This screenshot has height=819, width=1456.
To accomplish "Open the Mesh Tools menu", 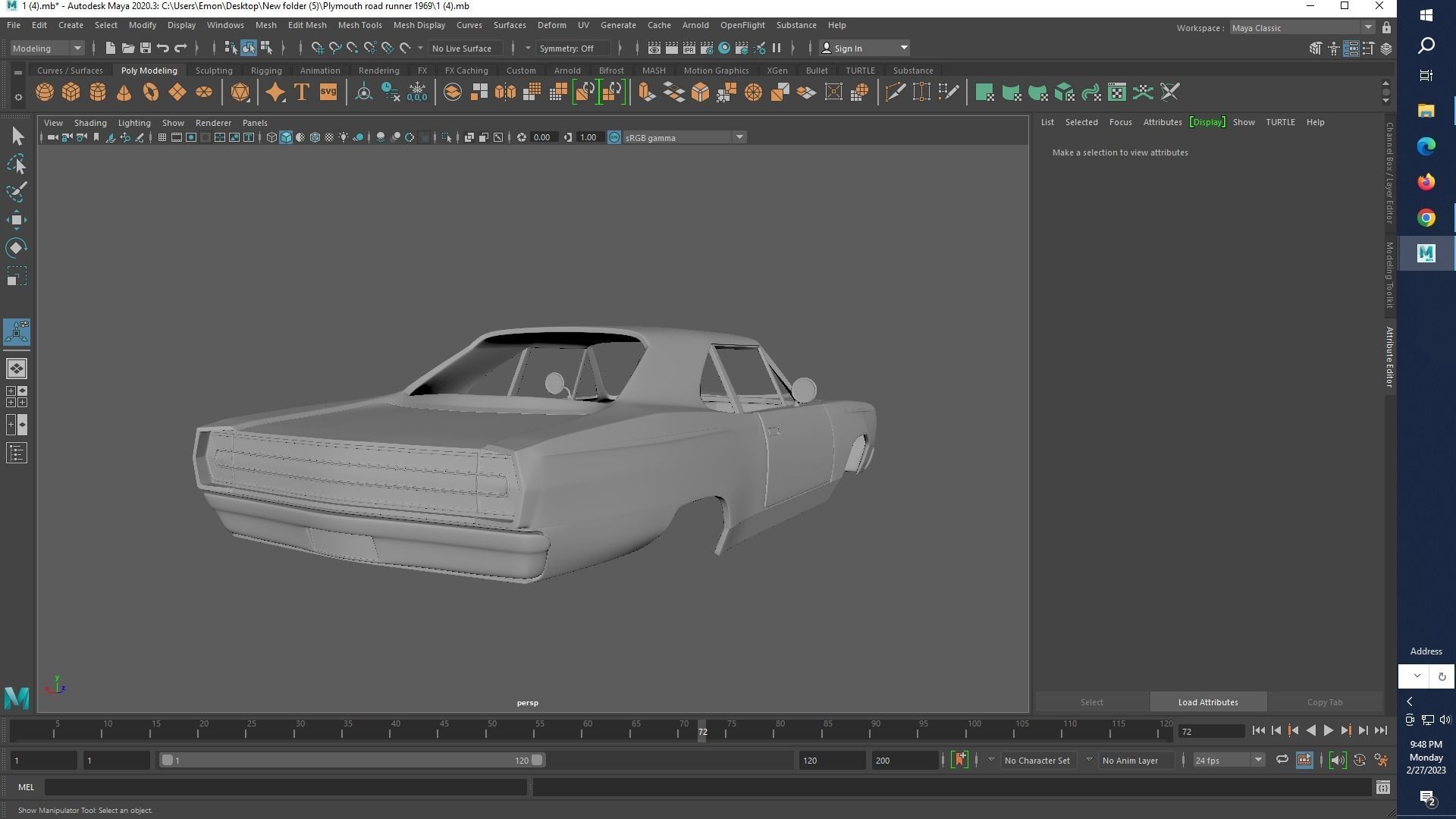I will 359,25.
